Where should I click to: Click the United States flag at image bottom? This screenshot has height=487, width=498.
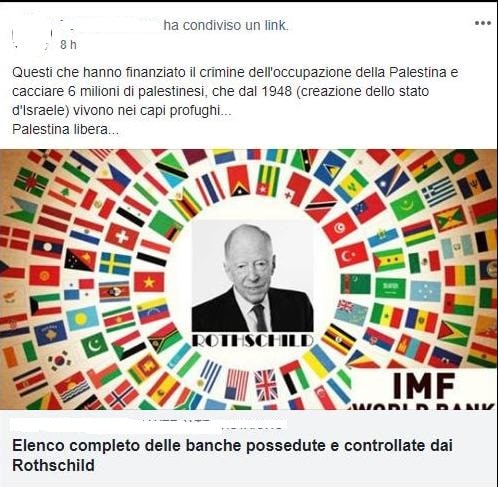click(237, 384)
